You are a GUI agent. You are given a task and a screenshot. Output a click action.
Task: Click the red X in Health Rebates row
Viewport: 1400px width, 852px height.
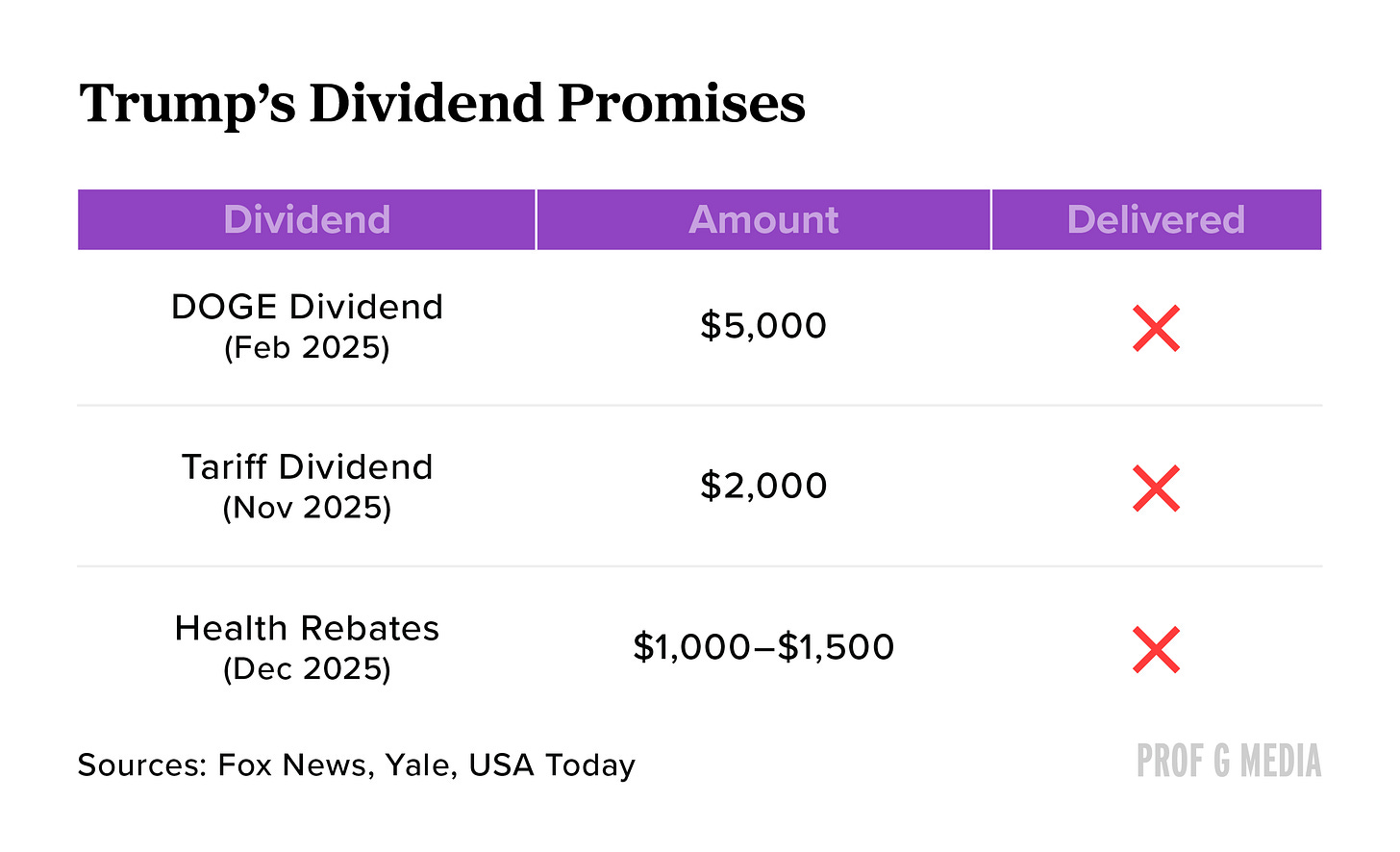(x=1156, y=649)
